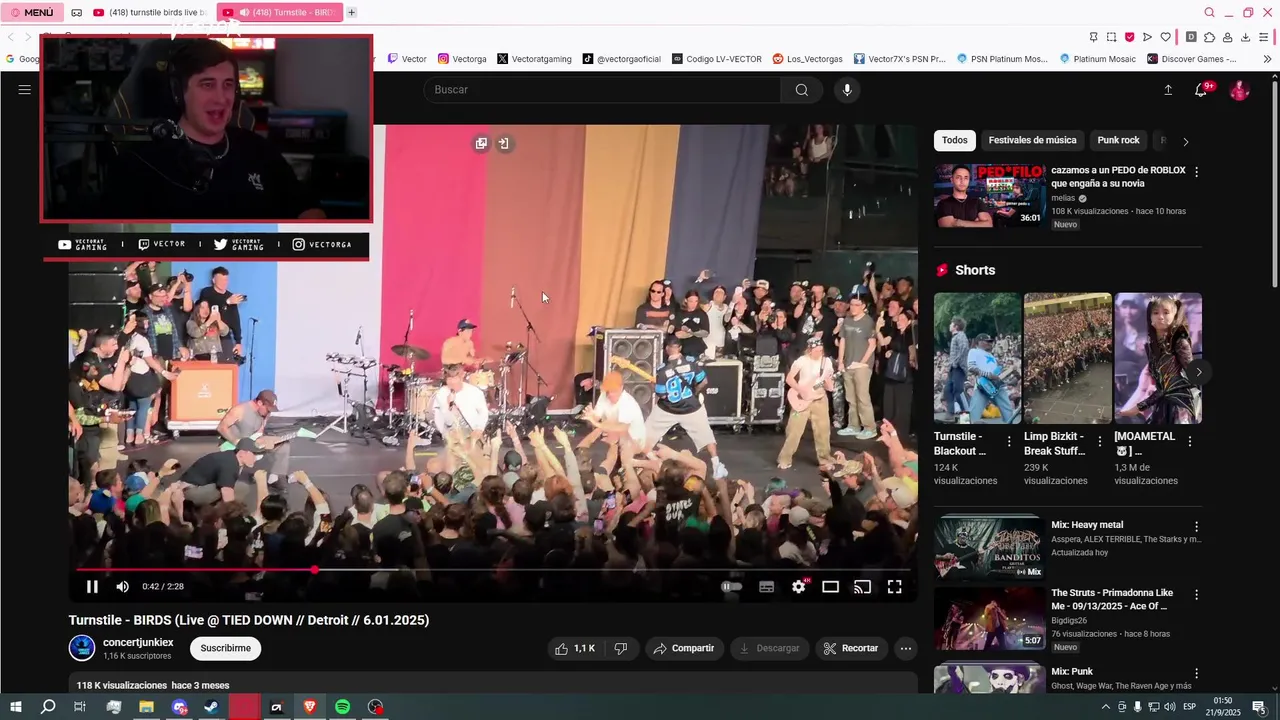Like the video (1,1 K)
Viewport: 1280px width, 720px height.
pos(575,648)
